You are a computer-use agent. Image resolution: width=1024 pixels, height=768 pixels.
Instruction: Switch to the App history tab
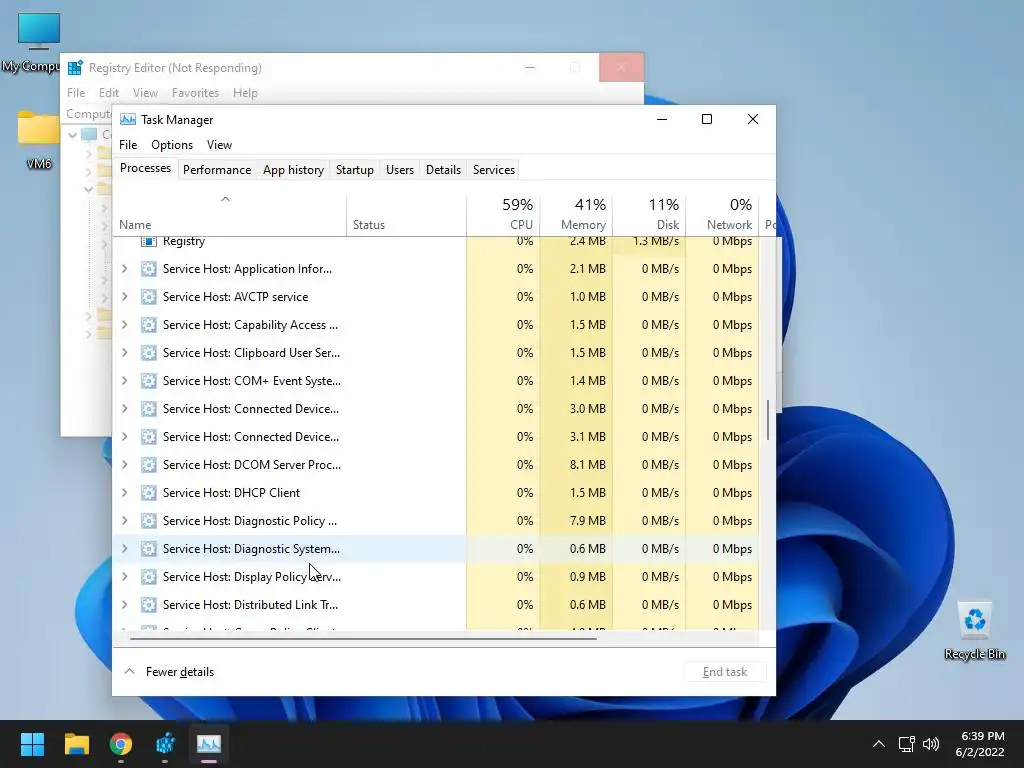pyautogui.click(x=293, y=170)
